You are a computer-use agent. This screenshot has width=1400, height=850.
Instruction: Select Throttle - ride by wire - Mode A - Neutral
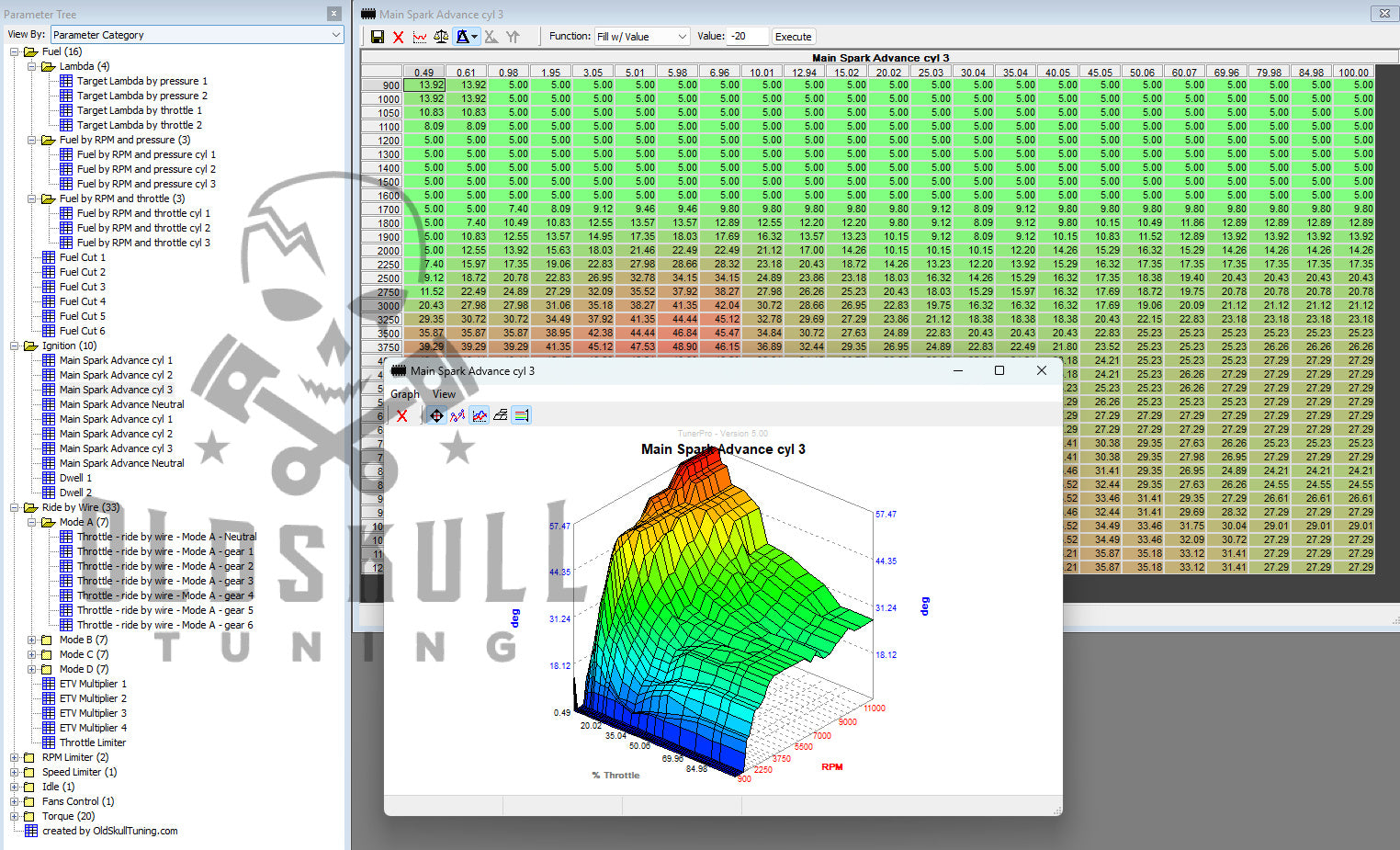click(x=167, y=537)
